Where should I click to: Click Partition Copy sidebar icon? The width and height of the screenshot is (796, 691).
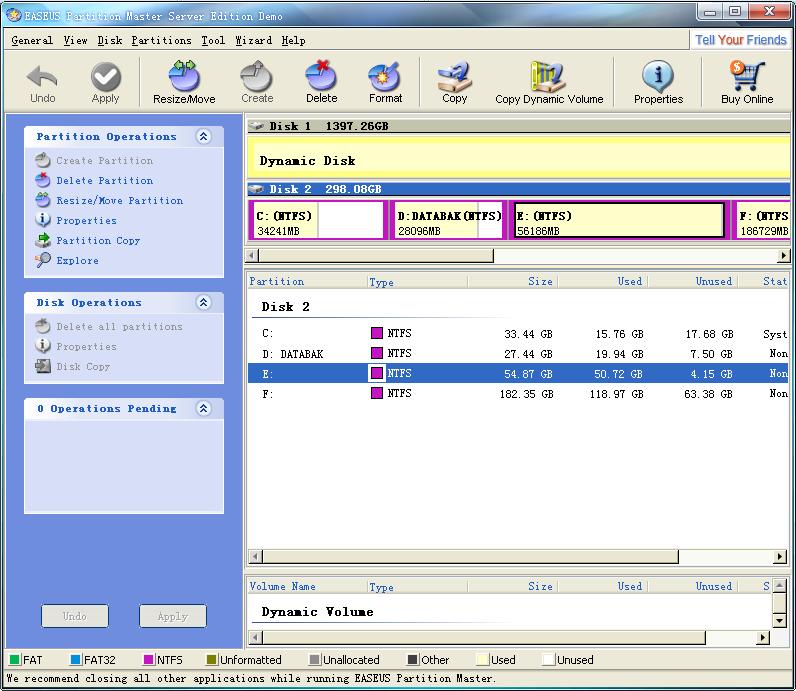(x=43, y=240)
